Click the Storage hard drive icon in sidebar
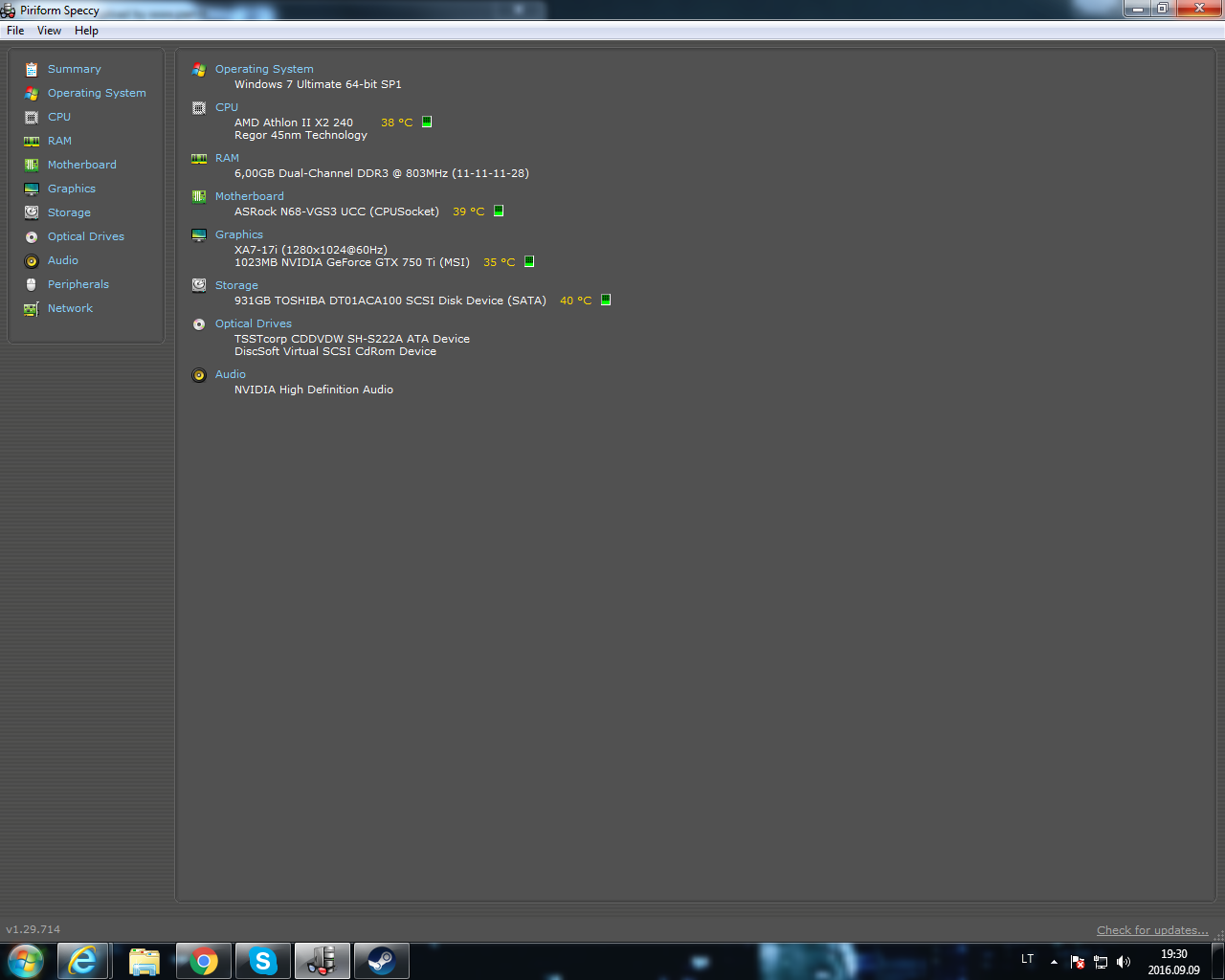 [32, 212]
